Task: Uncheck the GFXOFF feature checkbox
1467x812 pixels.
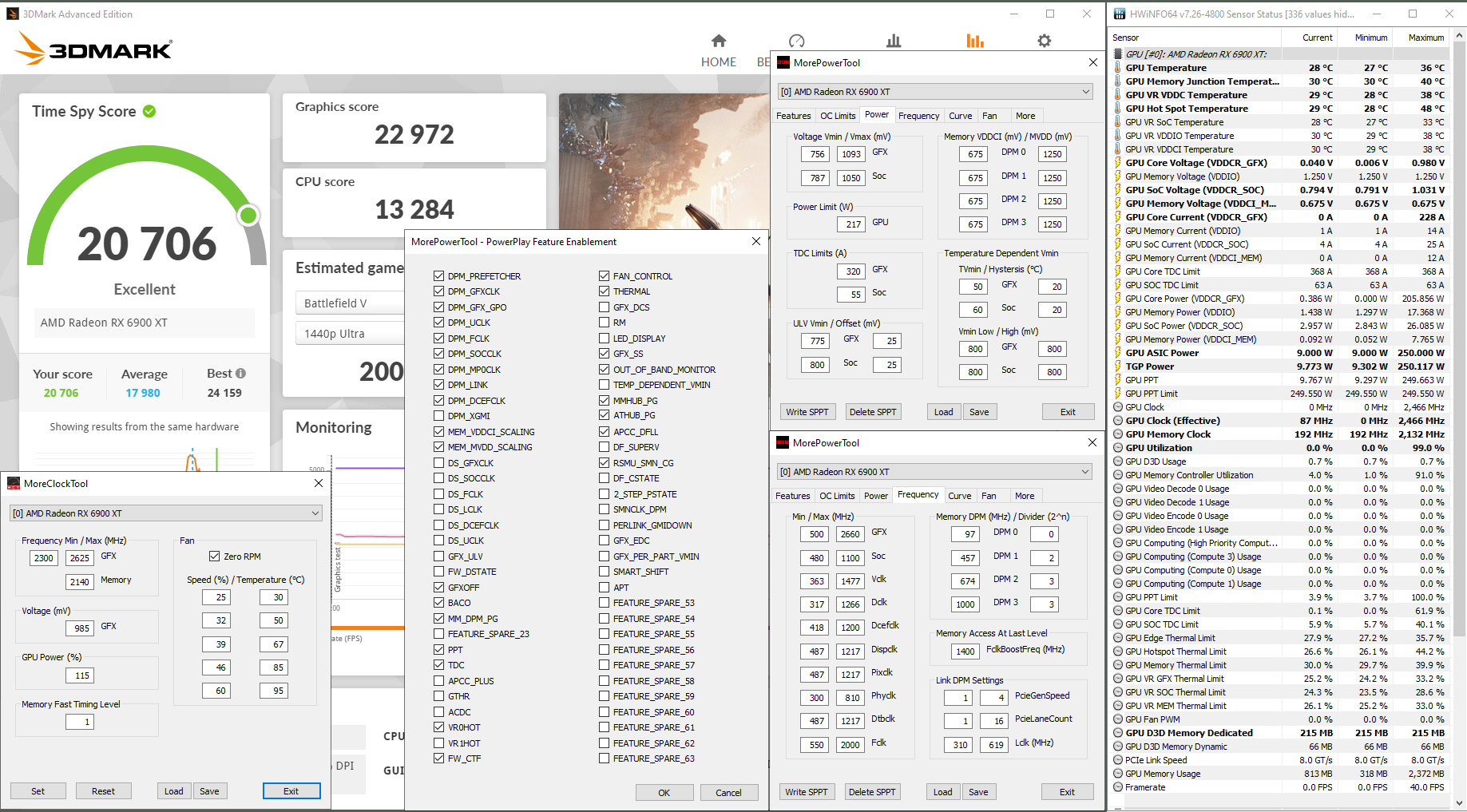Action: [x=438, y=588]
